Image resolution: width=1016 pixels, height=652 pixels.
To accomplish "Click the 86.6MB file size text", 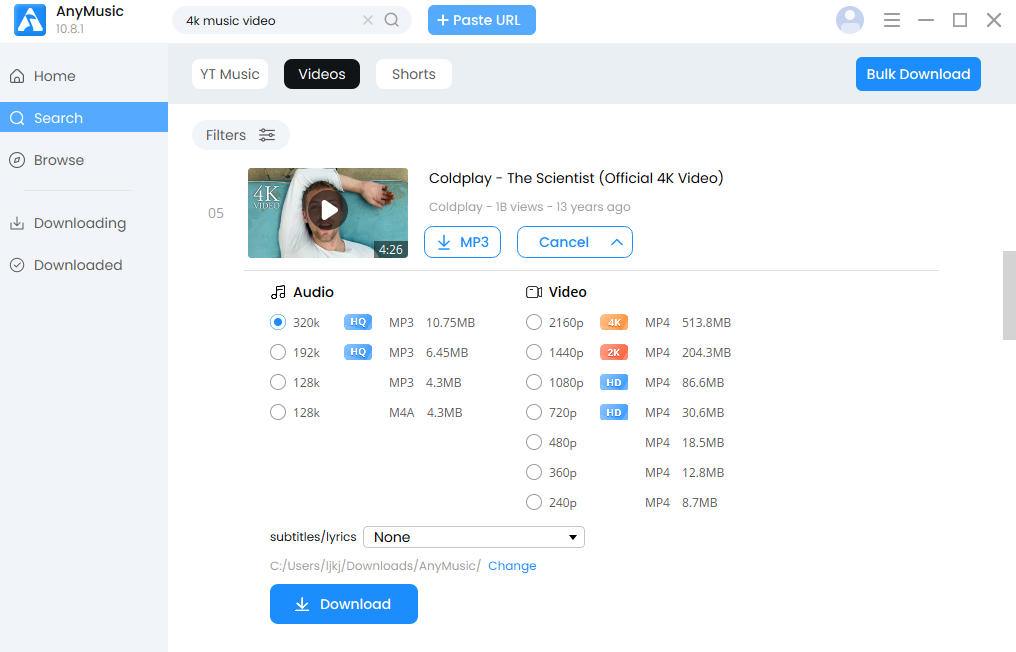I will 703,382.
